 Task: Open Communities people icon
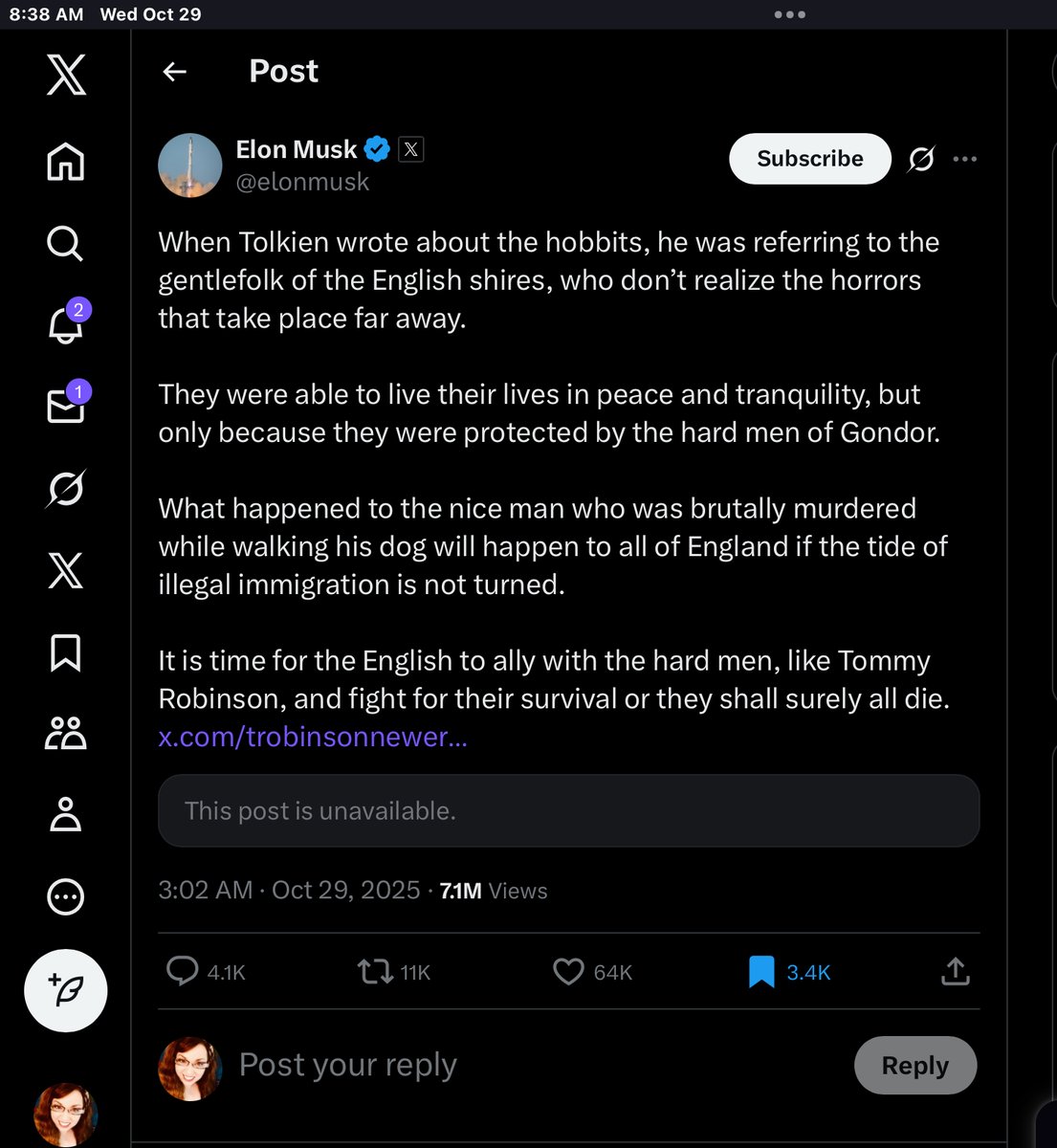point(65,733)
